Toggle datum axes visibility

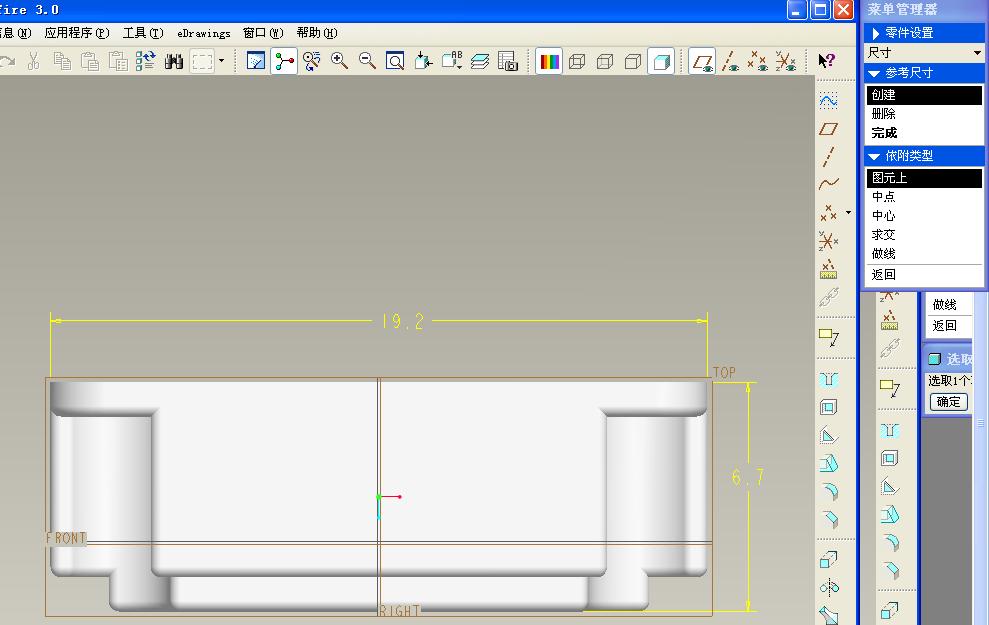coord(730,61)
